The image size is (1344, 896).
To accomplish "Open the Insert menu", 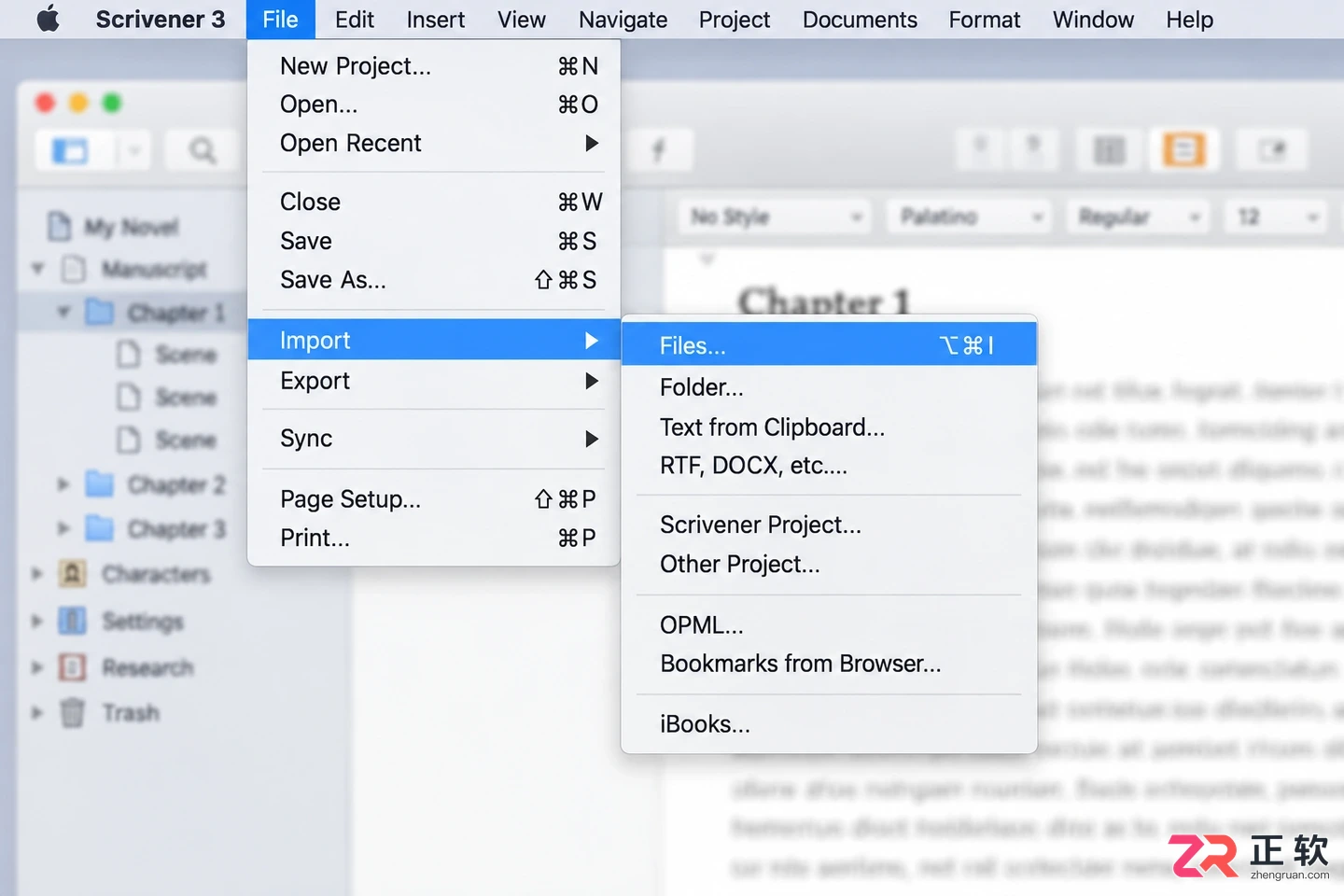I will point(436,20).
